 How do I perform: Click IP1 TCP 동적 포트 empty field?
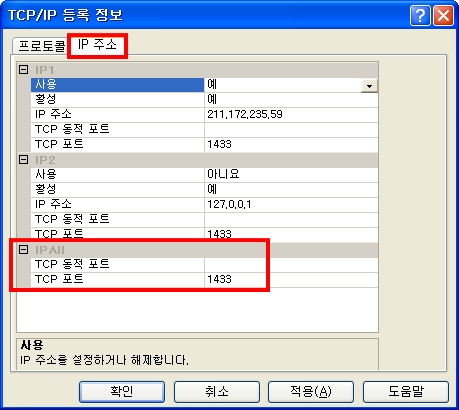click(291, 130)
